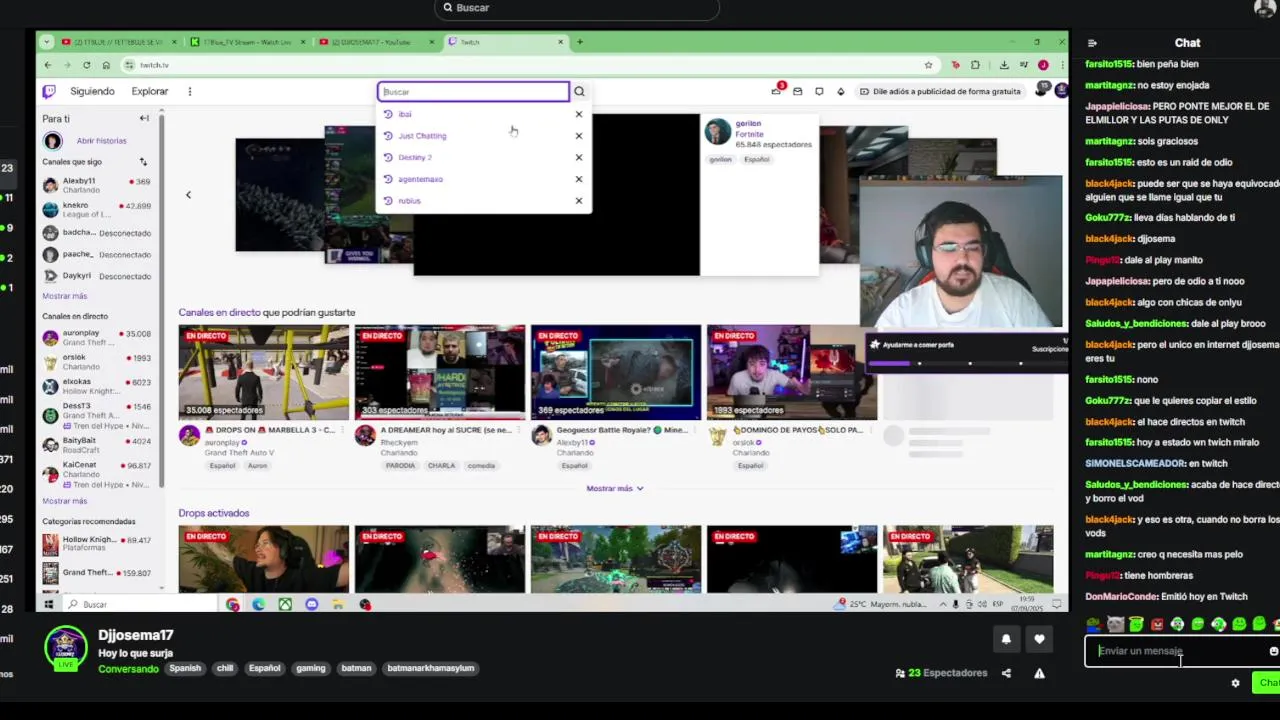Select the grey cat emote above chat box
The height and width of the screenshot is (720, 1280).
1115,624
